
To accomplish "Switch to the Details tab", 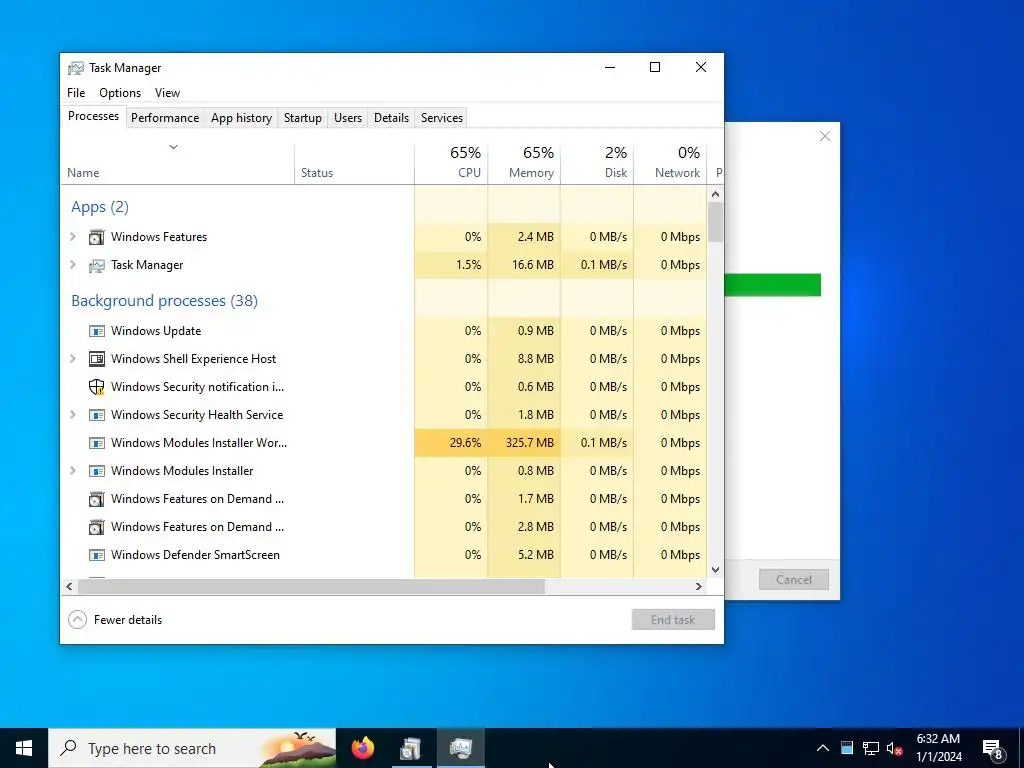I will click(x=391, y=118).
